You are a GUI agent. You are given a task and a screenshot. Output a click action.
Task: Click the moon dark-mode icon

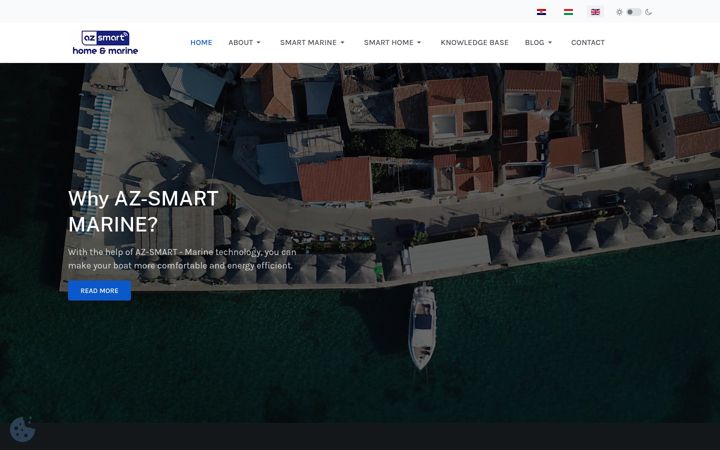[648, 12]
